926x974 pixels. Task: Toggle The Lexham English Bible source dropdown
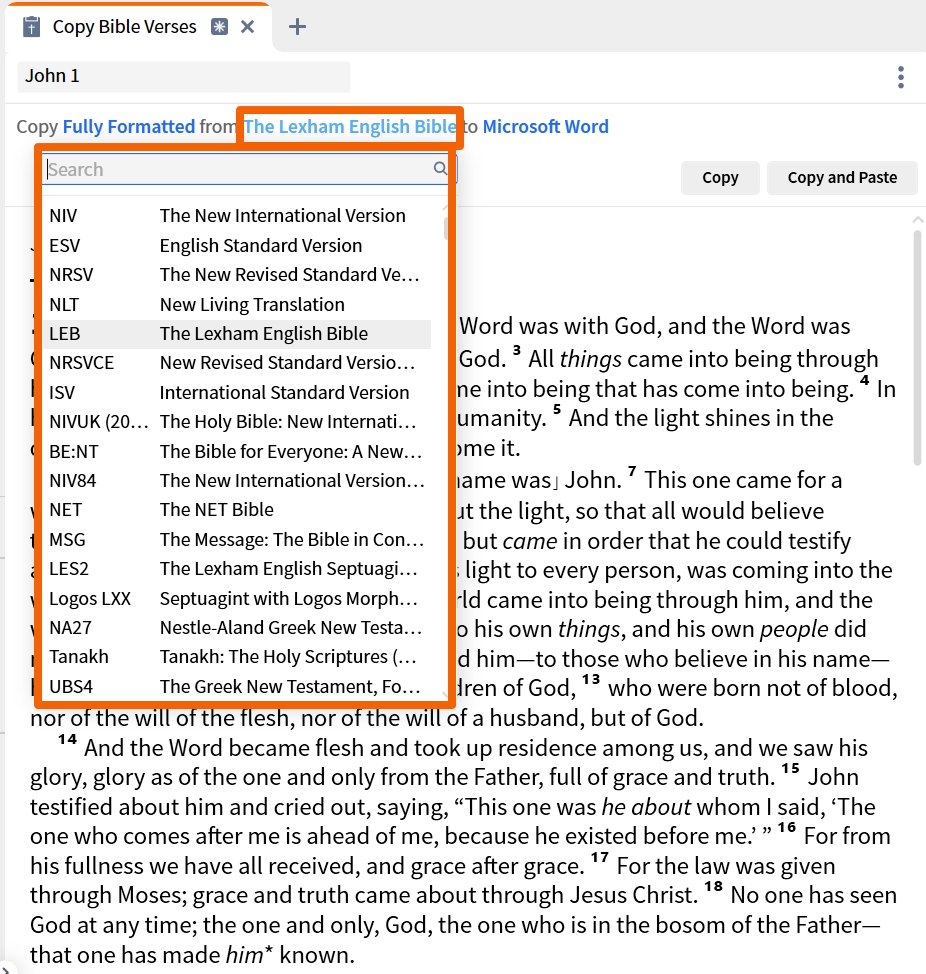coord(350,127)
